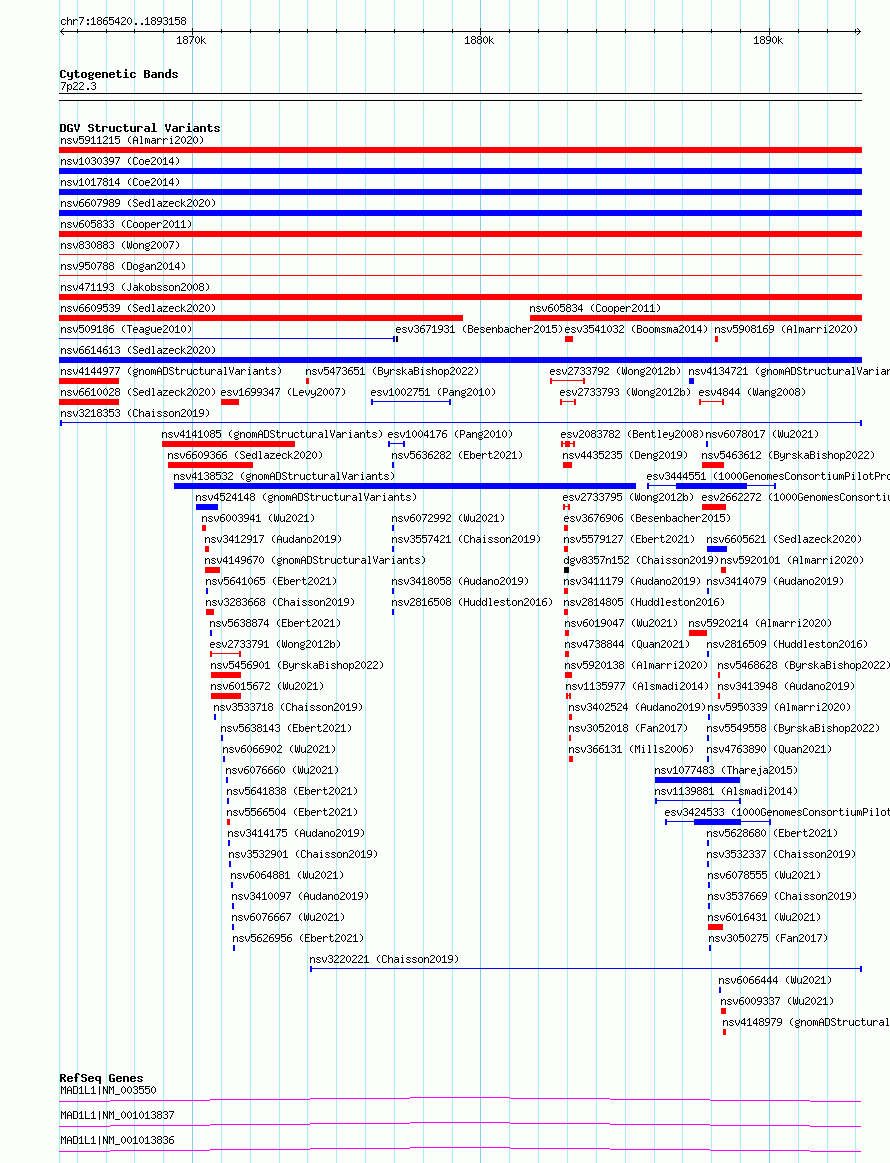Open the nsv1017814 (Coe2014) variant
Image resolution: width=890 pixels, height=1163 pixels.
[120, 182]
